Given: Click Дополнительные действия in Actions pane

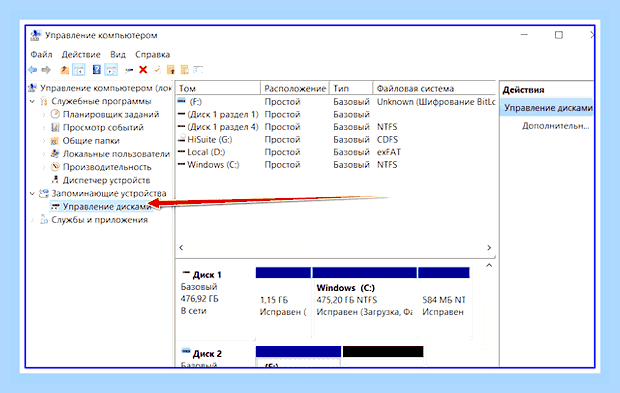Looking at the screenshot, I should click(556, 126).
